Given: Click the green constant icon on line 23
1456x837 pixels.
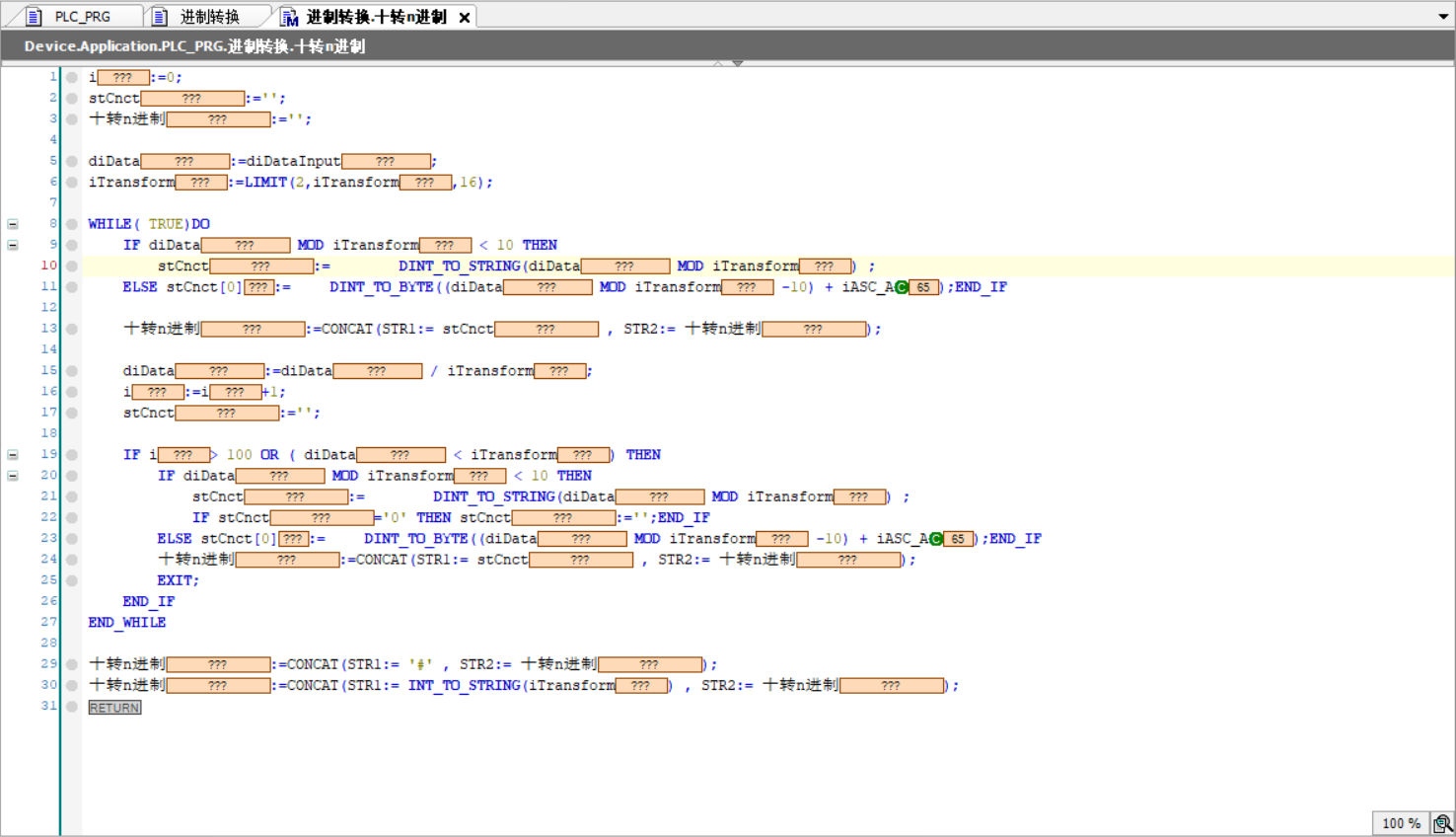Looking at the screenshot, I should (936, 539).
